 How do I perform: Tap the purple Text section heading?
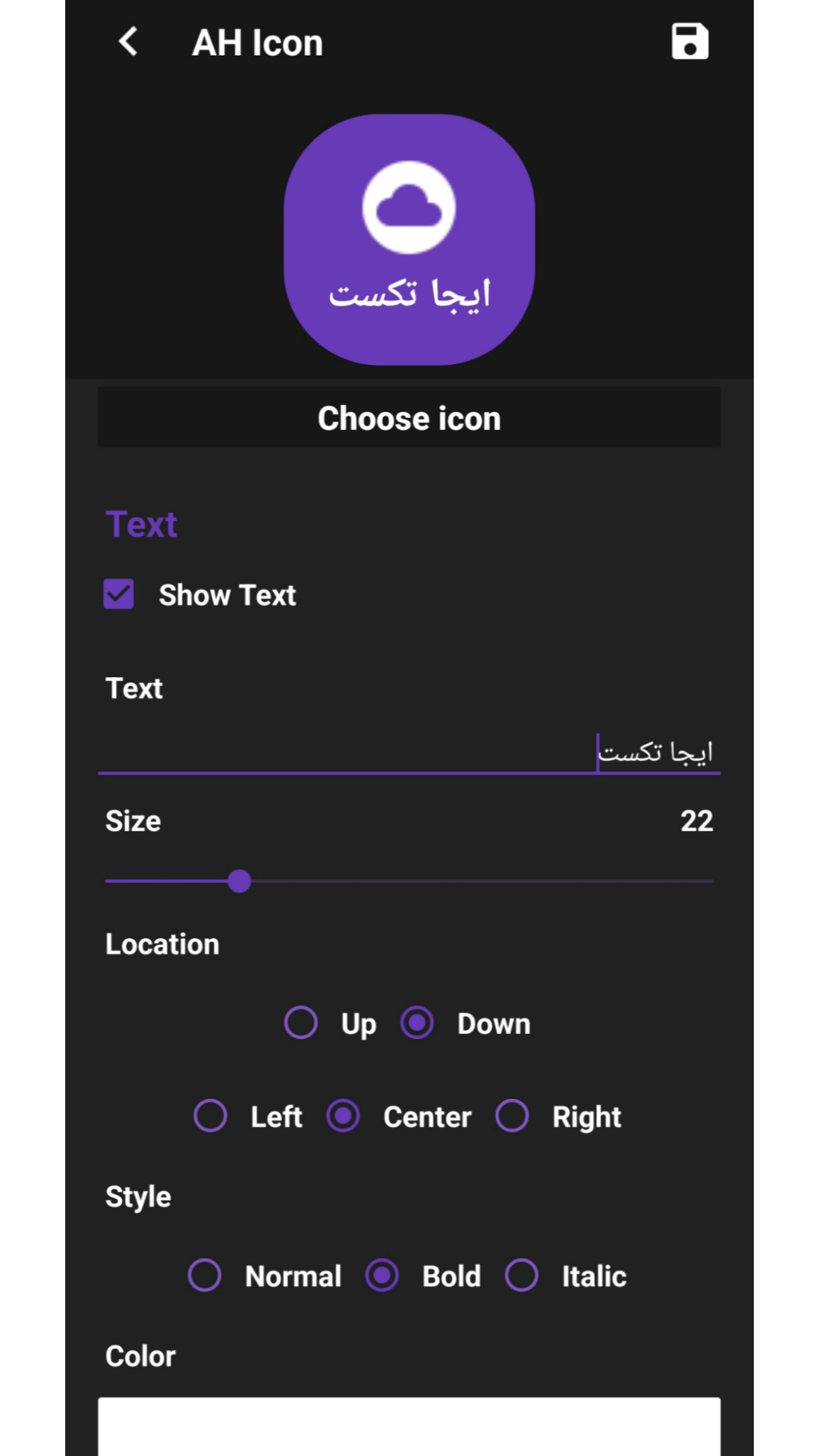click(142, 524)
